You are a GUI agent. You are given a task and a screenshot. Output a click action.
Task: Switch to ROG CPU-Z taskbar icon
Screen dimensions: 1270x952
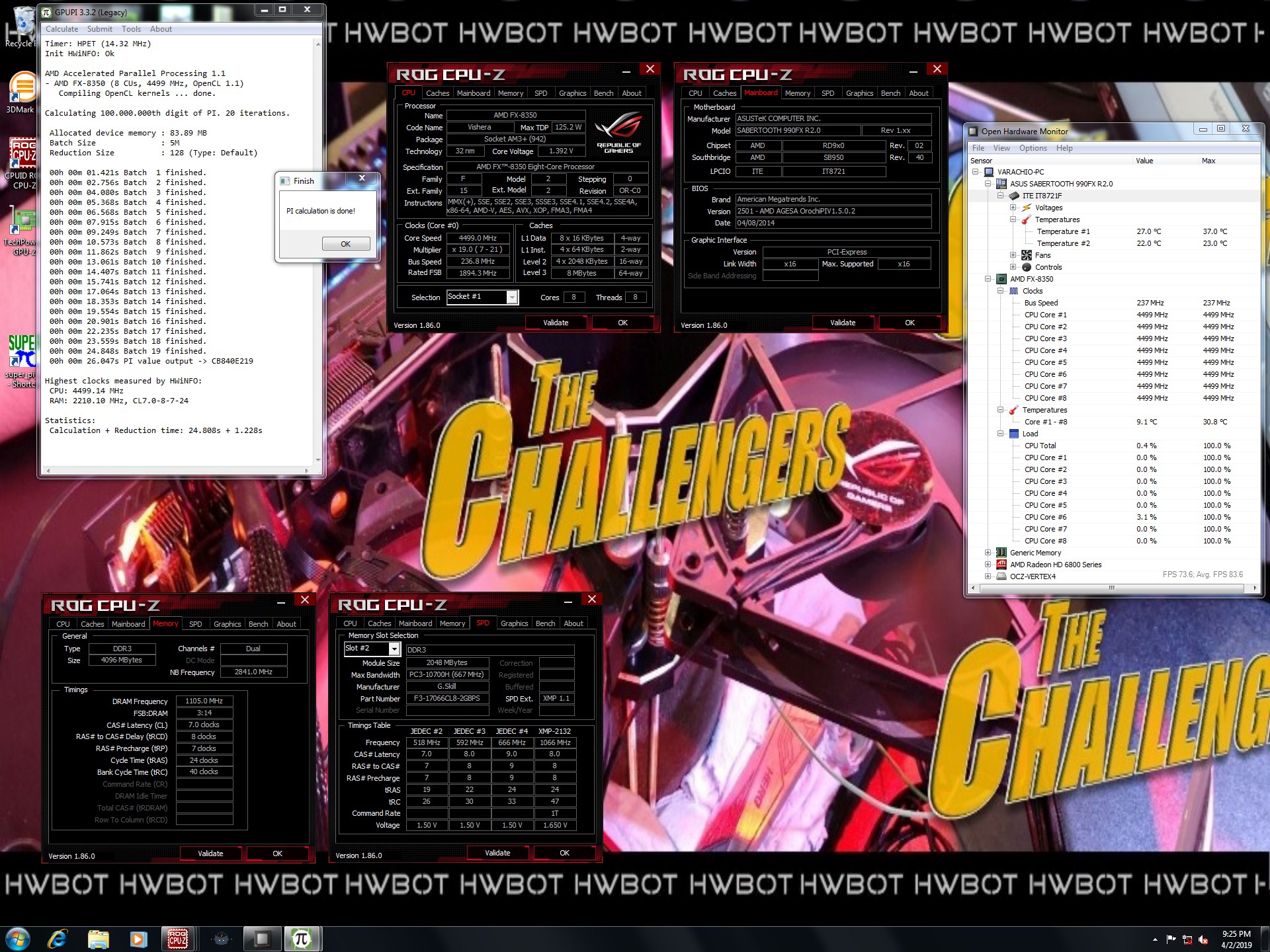(178, 939)
